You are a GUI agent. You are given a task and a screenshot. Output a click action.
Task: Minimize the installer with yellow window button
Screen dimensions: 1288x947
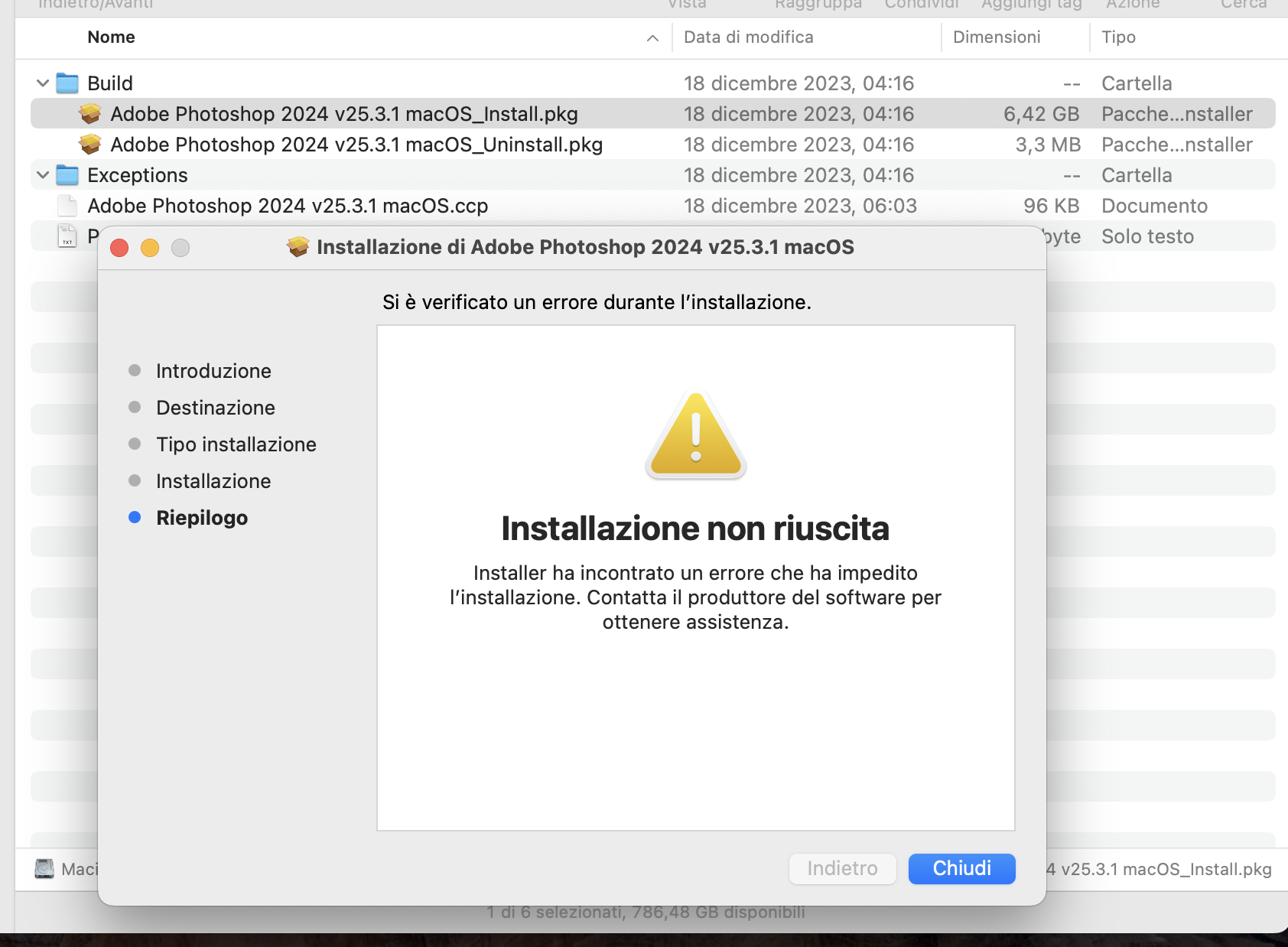coord(150,248)
